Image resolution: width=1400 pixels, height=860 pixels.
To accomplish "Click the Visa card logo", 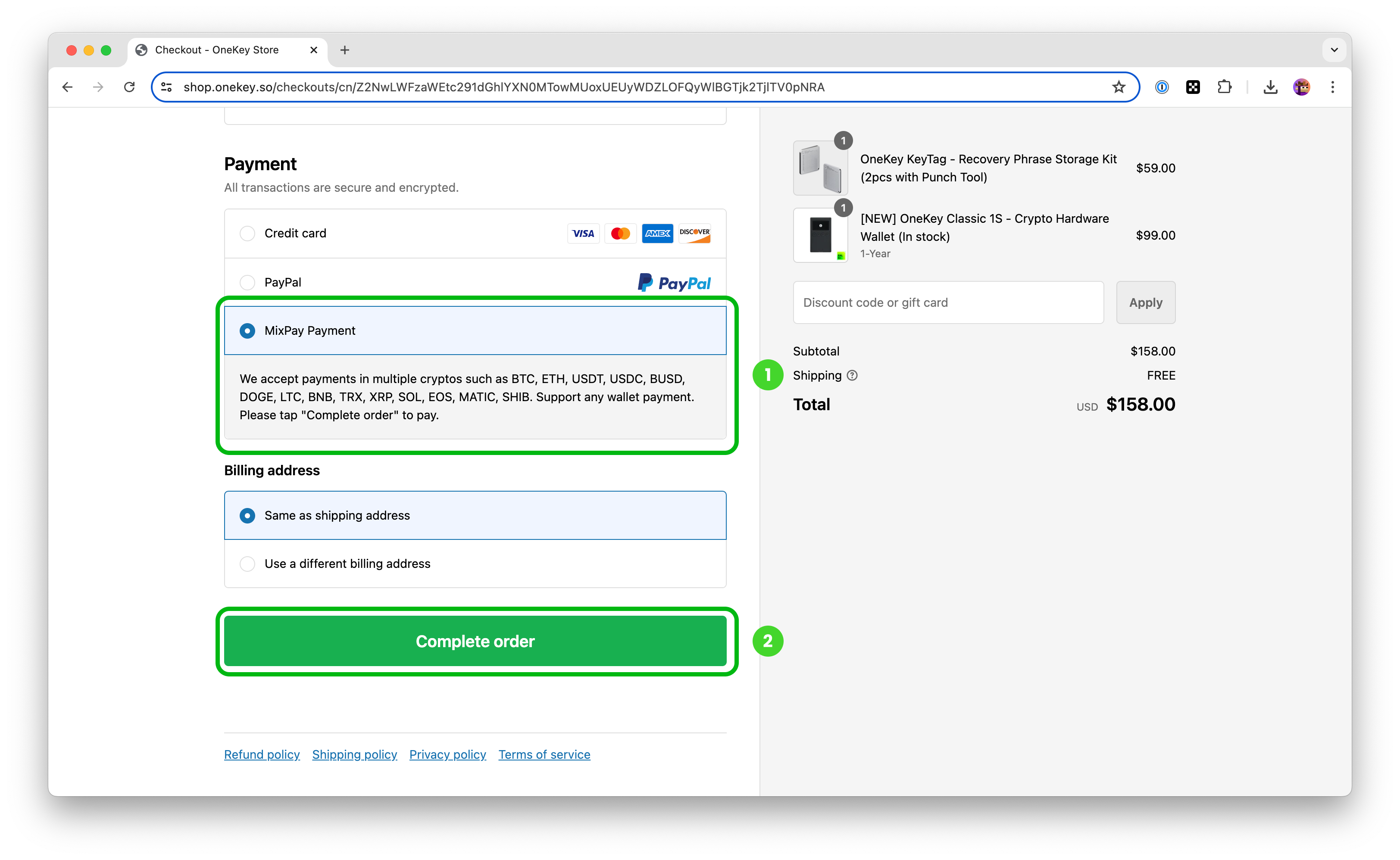I will click(583, 233).
